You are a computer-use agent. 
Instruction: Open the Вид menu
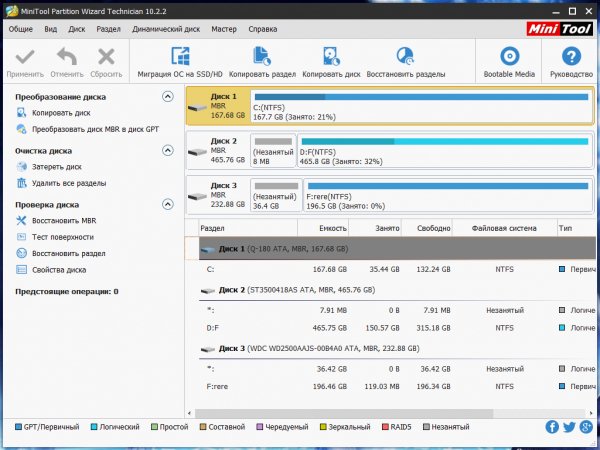[x=51, y=29]
